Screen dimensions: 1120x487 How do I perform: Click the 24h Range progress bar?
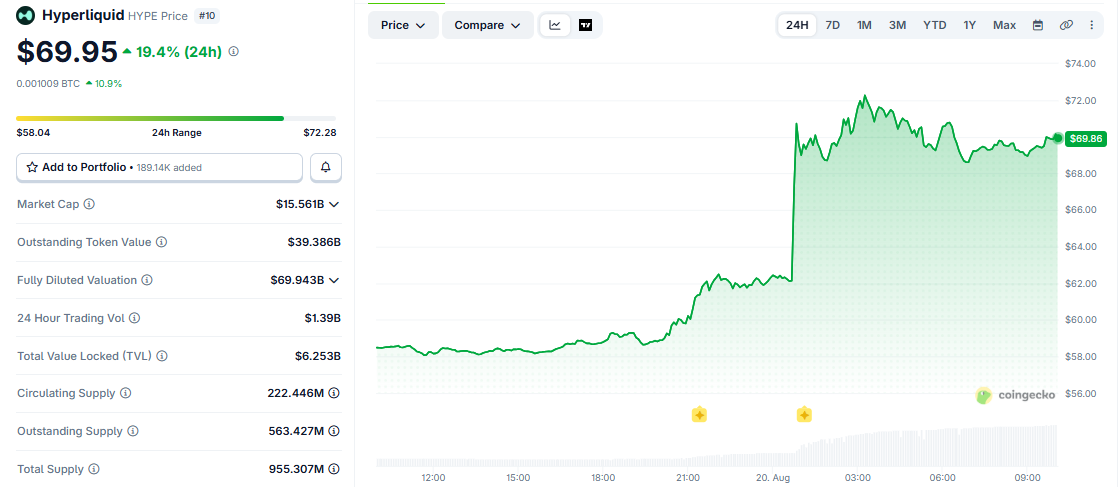pos(176,118)
